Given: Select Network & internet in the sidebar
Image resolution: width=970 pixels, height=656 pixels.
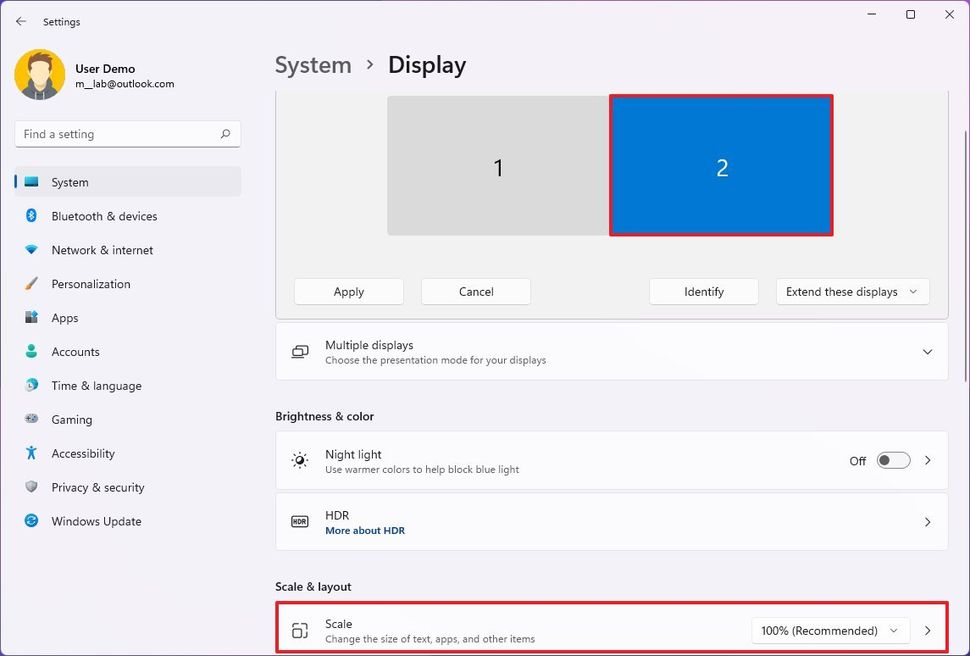Looking at the screenshot, I should (104, 250).
